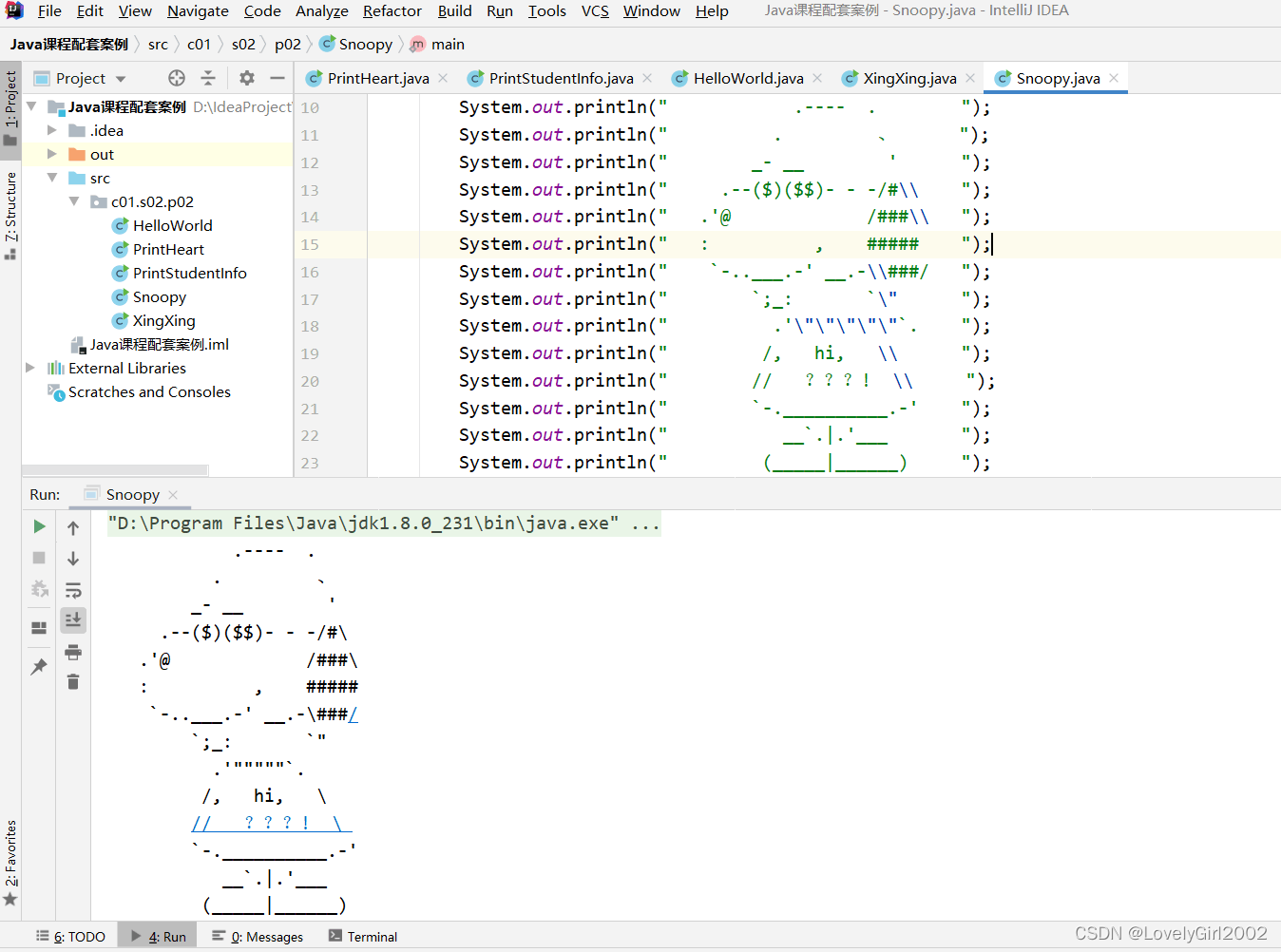Expand the out folder
The image size is (1281, 952).
52,154
